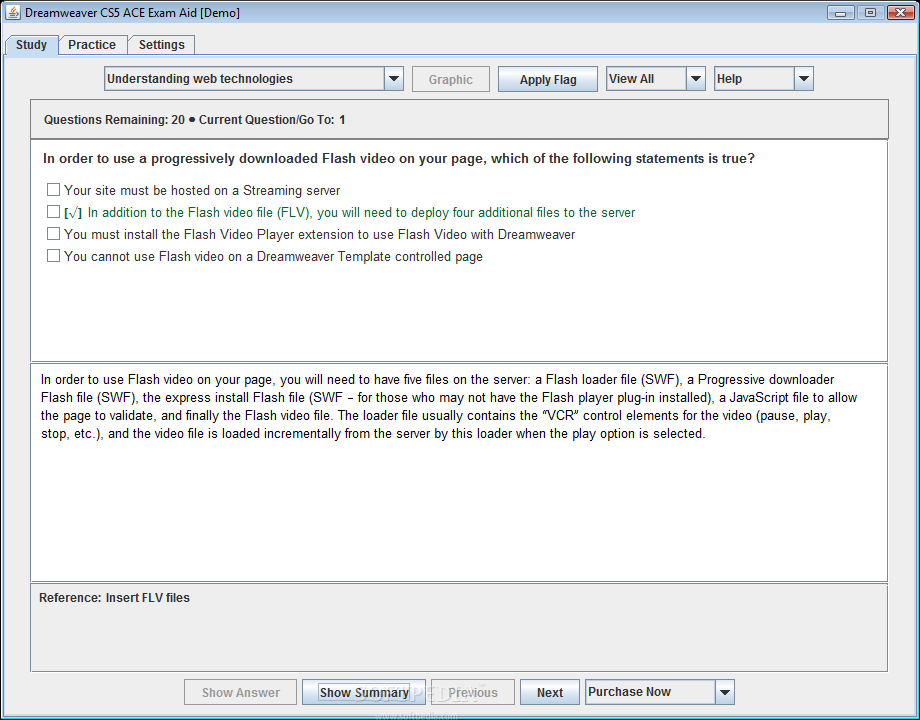Expand the Help dropdown arrow
The image size is (920, 720).
804,79
